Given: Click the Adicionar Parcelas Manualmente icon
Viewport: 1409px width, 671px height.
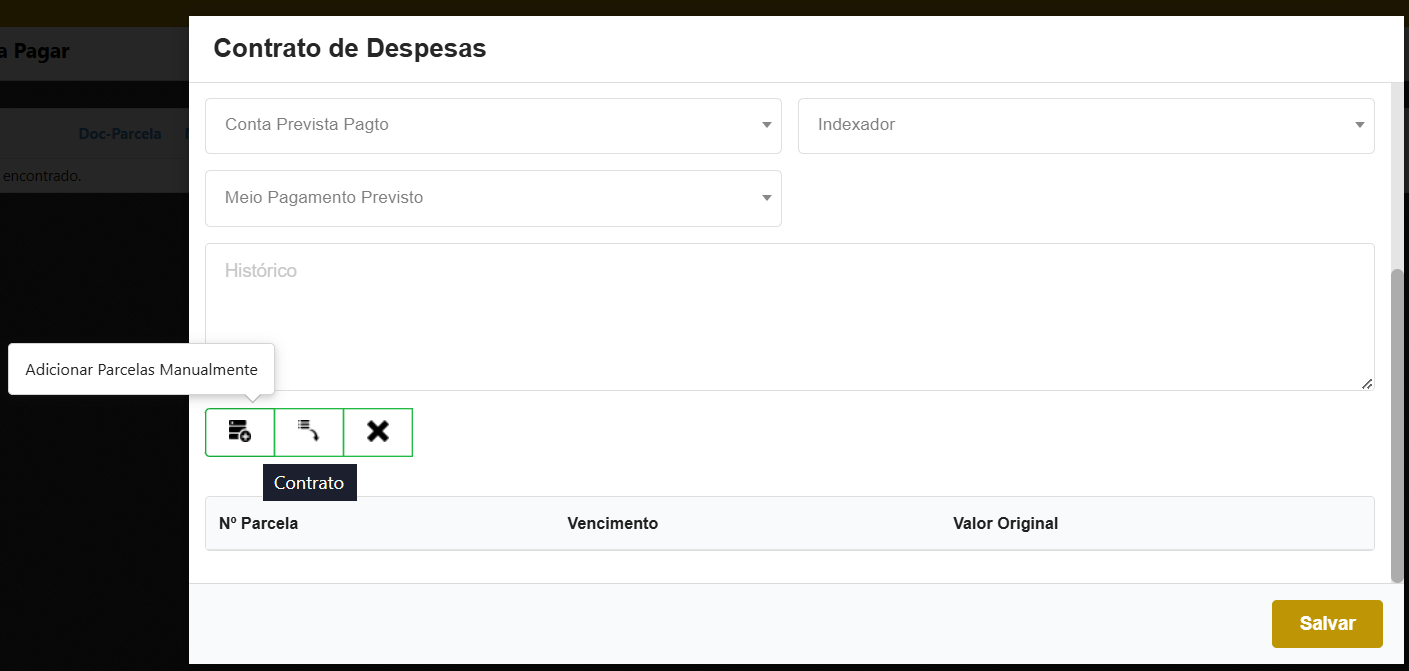Looking at the screenshot, I should coord(240,432).
